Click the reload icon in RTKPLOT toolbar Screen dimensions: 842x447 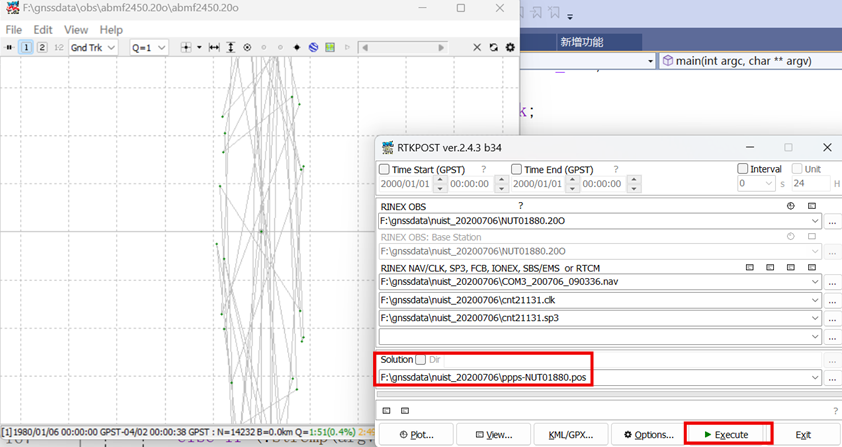click(x=493, y=47)
